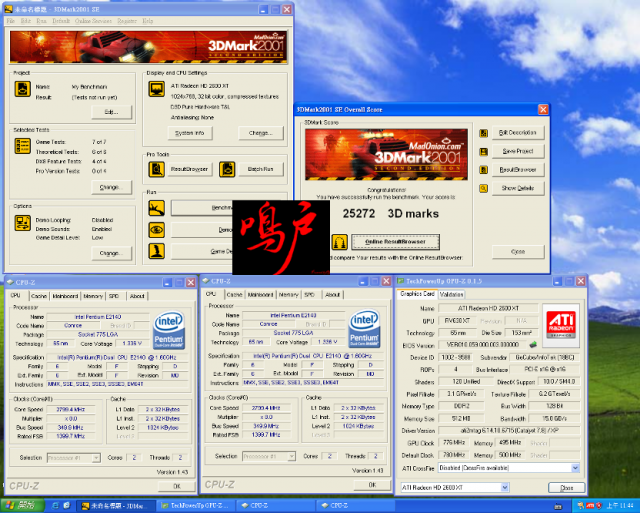
Task: Click the Batch Run button
Action: 260,169
